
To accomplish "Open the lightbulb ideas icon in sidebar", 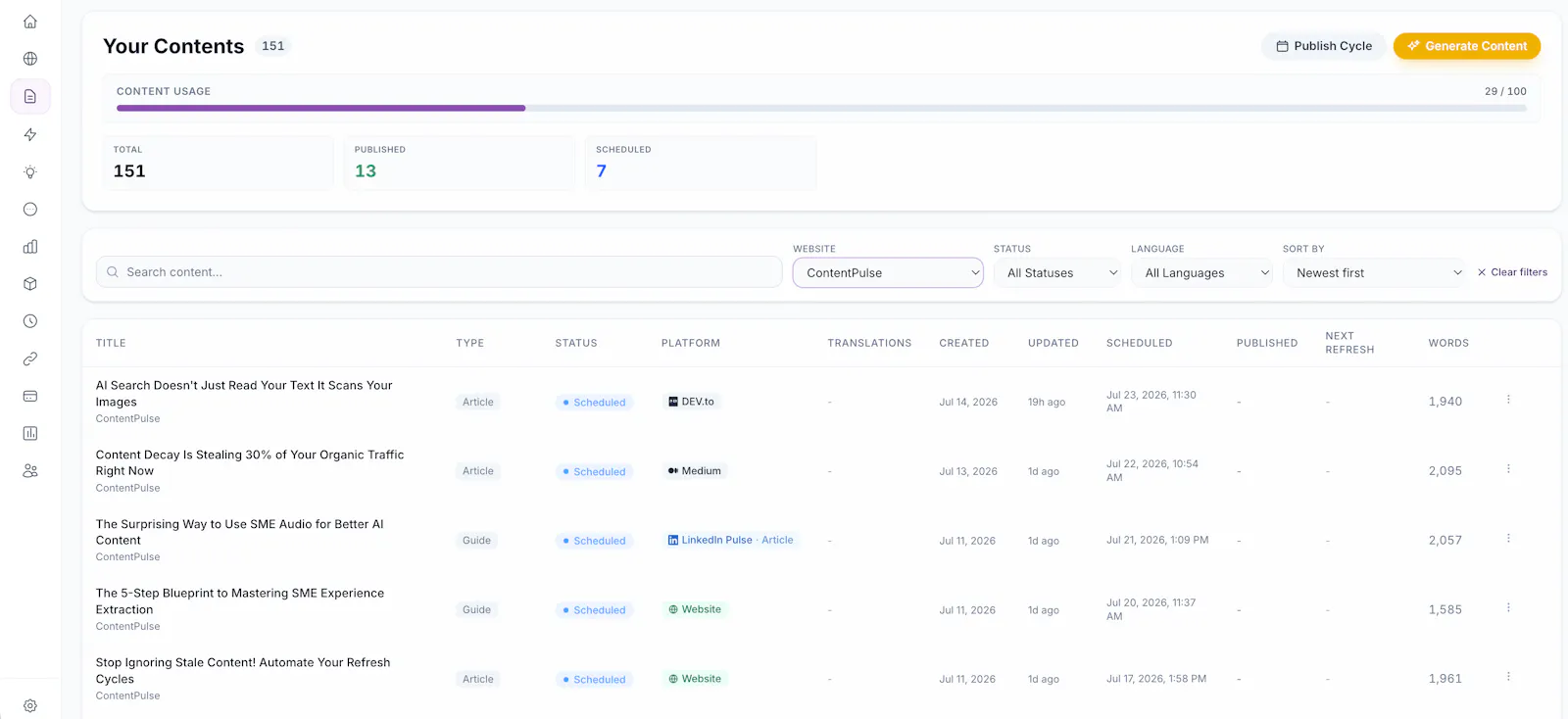I will point(30,171).
